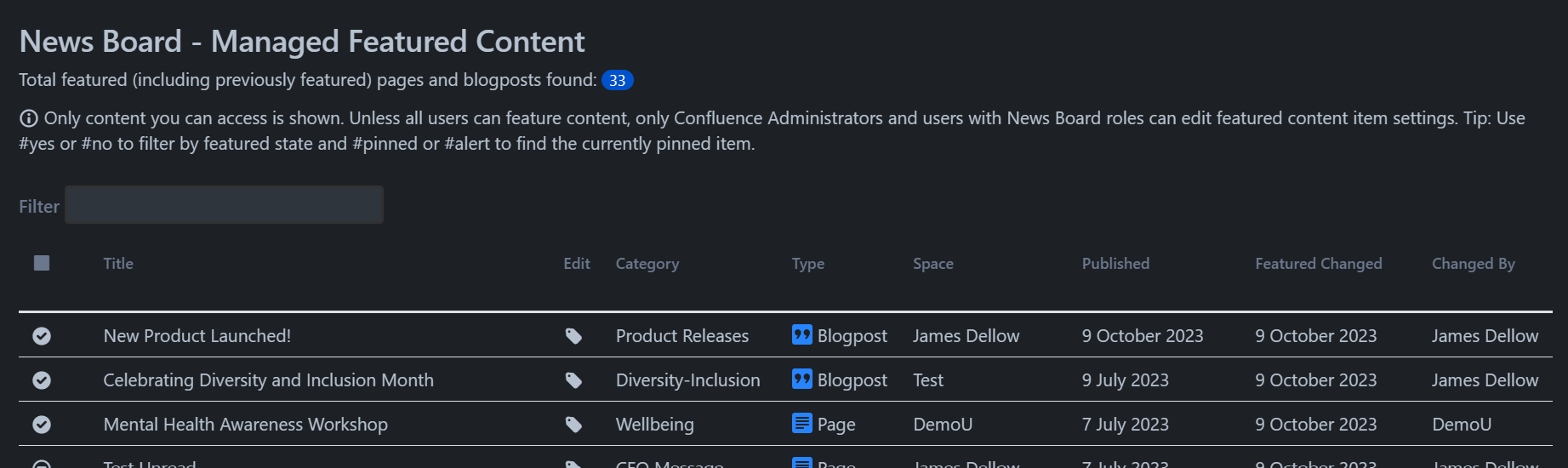
Task: Toggle the select-all checkbox in table header
Action: (x=42, y=263)
